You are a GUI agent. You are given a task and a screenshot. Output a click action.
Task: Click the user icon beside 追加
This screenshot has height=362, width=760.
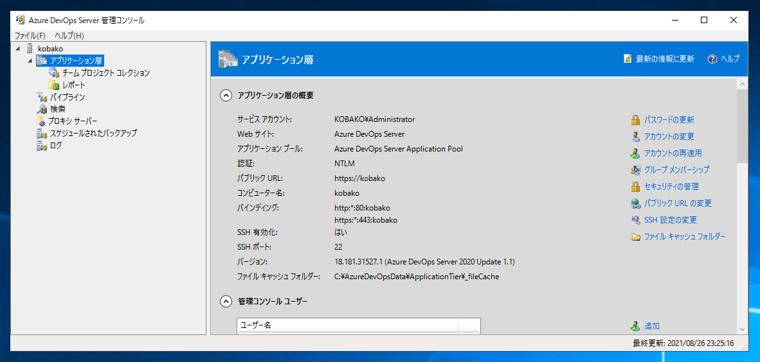pyautogui.click(x=635, y=326)
